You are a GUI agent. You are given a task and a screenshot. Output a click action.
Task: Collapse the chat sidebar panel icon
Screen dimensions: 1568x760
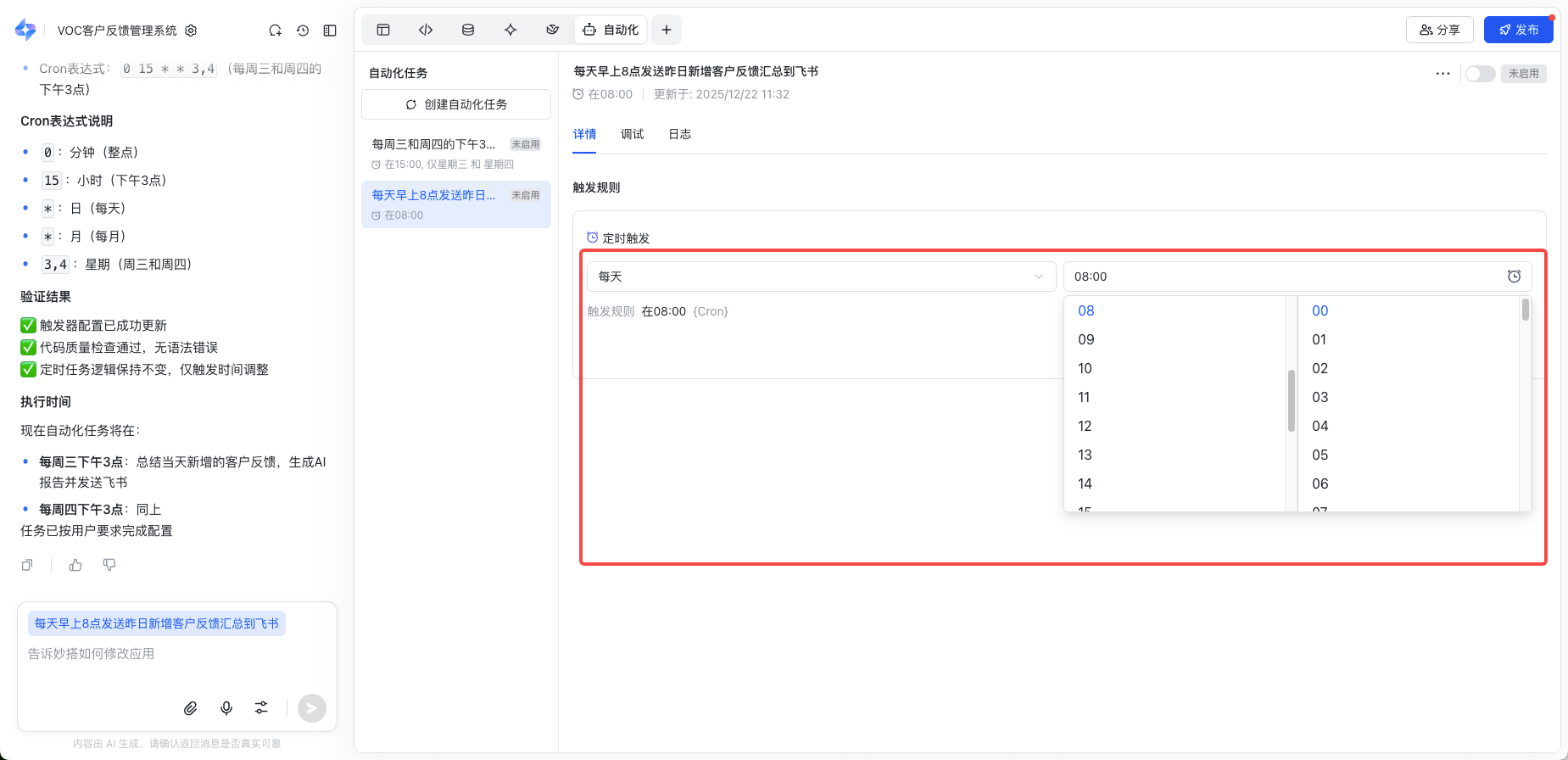[330, 31]
